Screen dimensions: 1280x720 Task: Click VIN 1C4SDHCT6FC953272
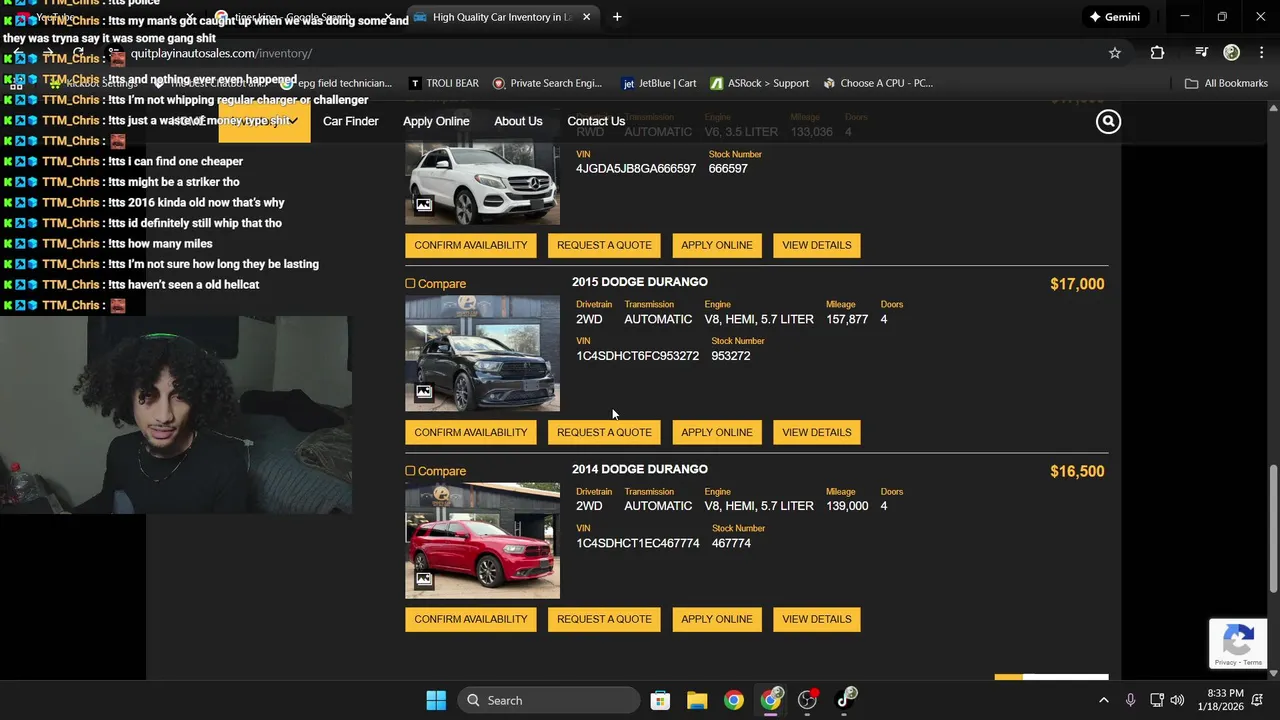tap(637, 356)
